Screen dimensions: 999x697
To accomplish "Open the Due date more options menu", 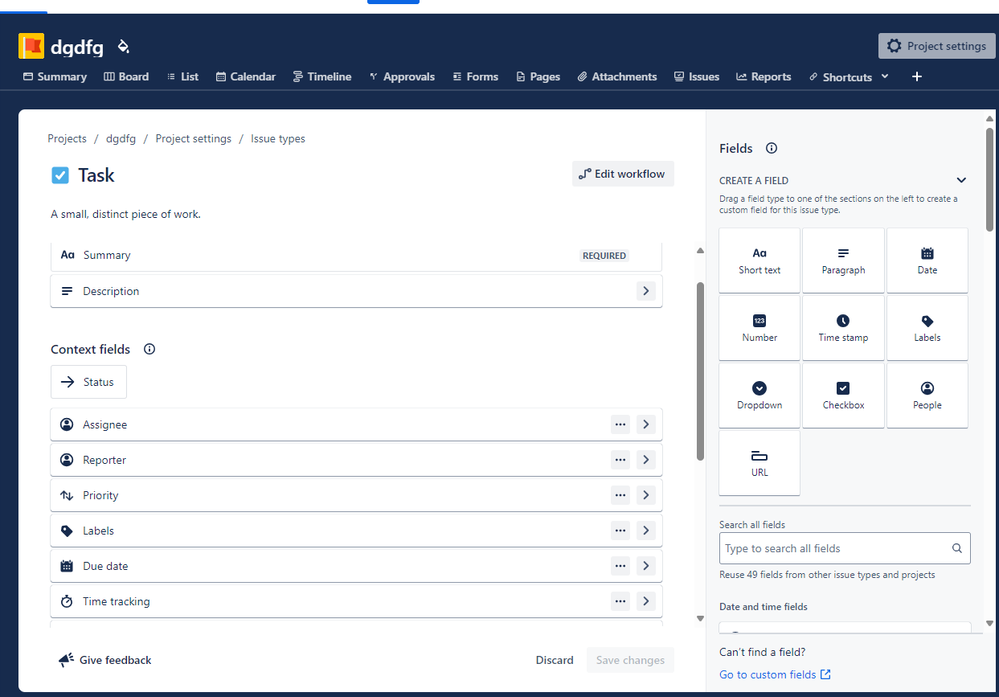I will point(620,566).
